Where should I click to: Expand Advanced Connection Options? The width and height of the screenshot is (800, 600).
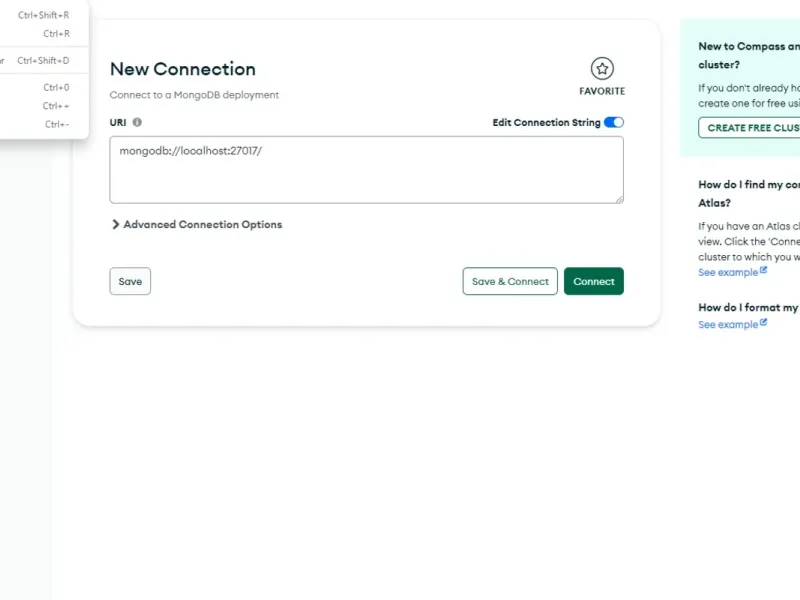(x=197, y=225)
